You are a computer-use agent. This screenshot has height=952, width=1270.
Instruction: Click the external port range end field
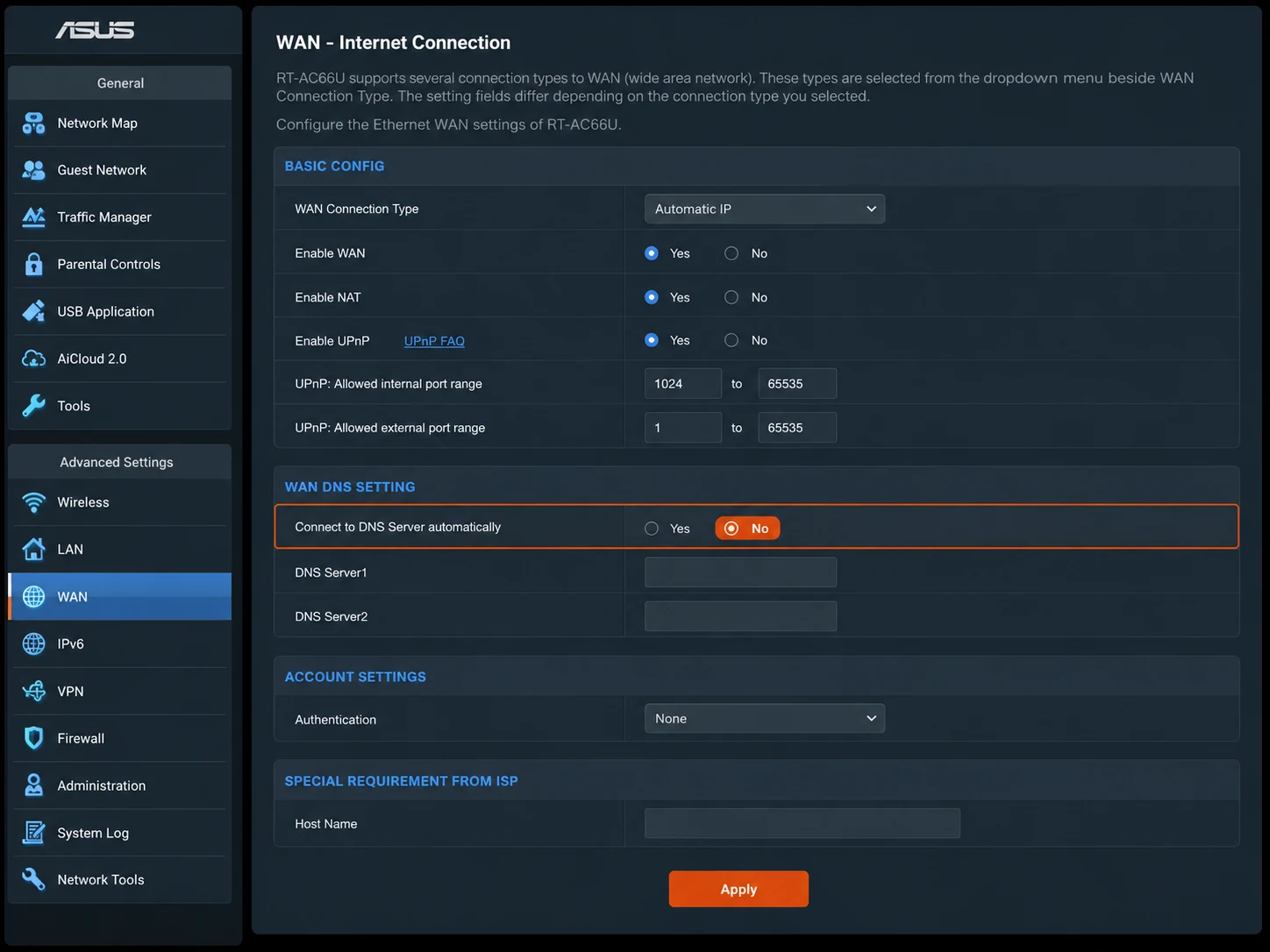(797, 428)
